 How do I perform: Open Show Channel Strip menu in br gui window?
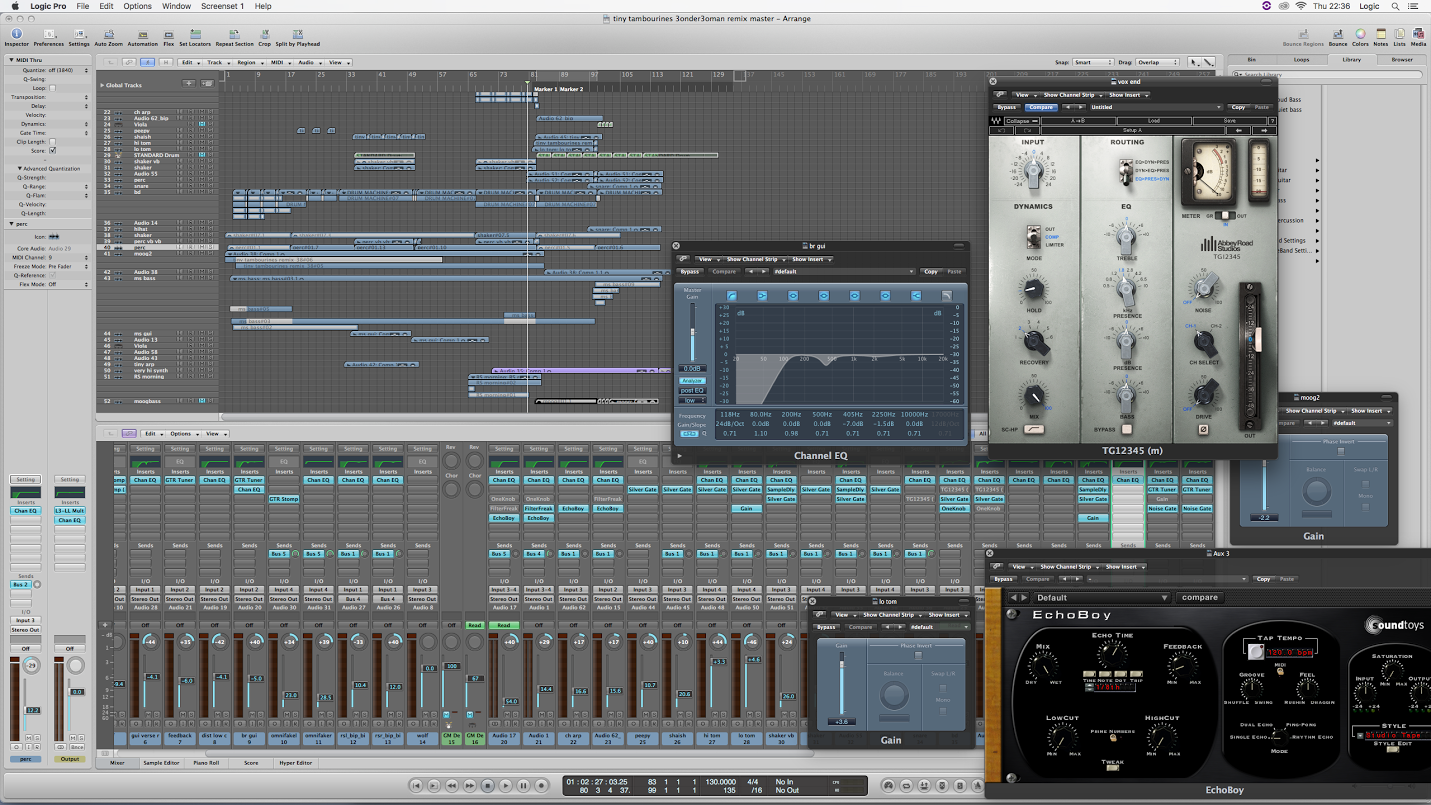pos(755,259)
